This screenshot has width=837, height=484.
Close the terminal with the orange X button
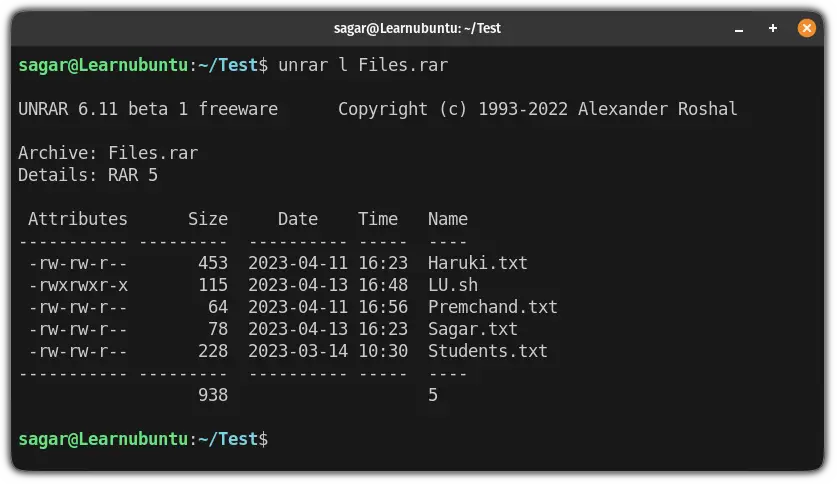807,28
